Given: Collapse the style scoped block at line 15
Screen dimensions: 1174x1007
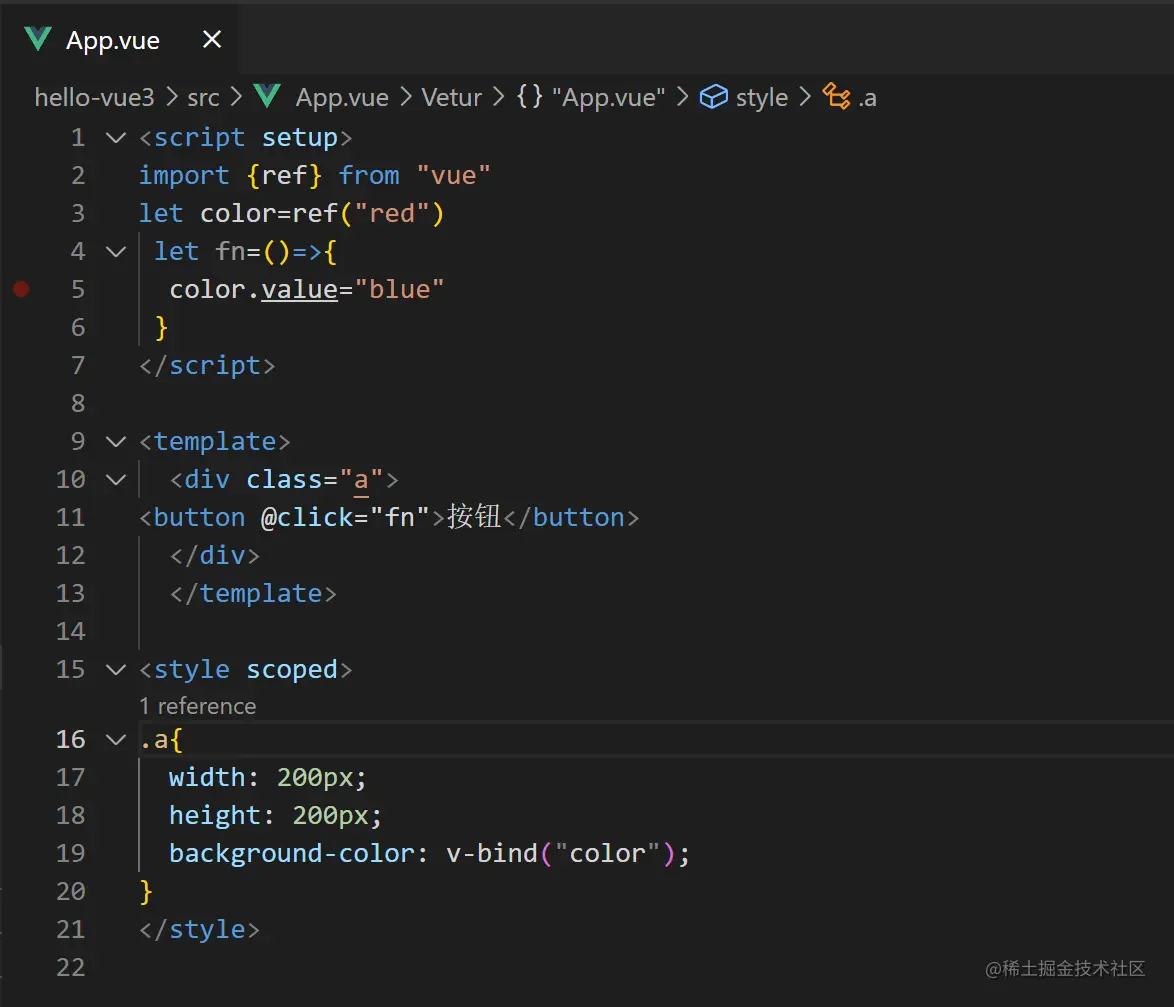Looking at the screenshot, I should point(116,670).
